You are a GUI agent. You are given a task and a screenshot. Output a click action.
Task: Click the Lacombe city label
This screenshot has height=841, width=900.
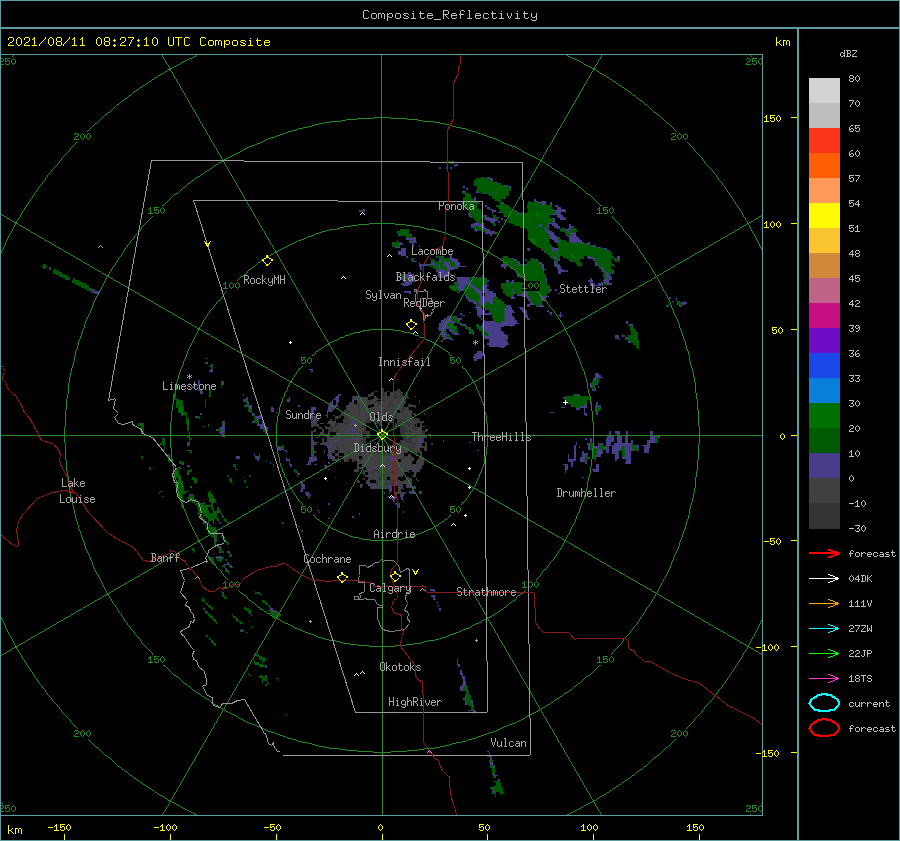tap(432, 251)
